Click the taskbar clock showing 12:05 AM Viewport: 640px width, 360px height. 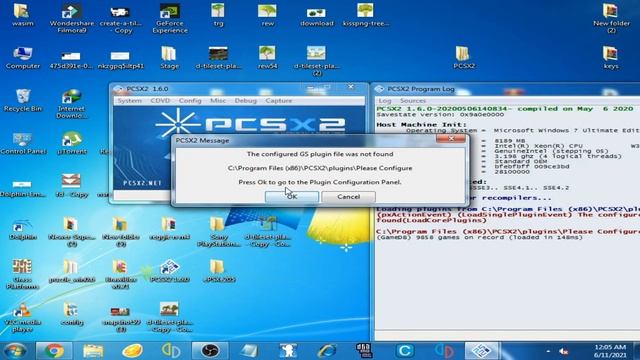click(610, 351)
